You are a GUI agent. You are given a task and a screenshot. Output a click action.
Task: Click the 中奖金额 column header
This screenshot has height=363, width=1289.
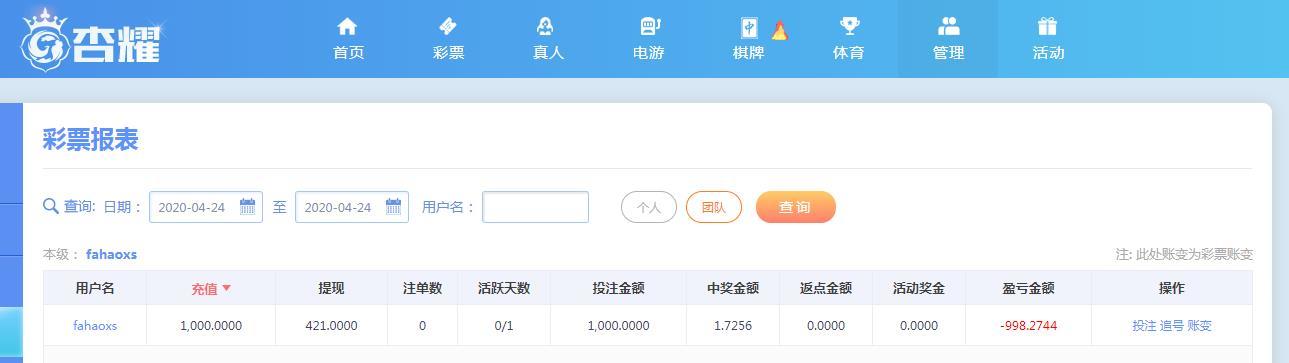pyautogui.click(x=733, y=288)
